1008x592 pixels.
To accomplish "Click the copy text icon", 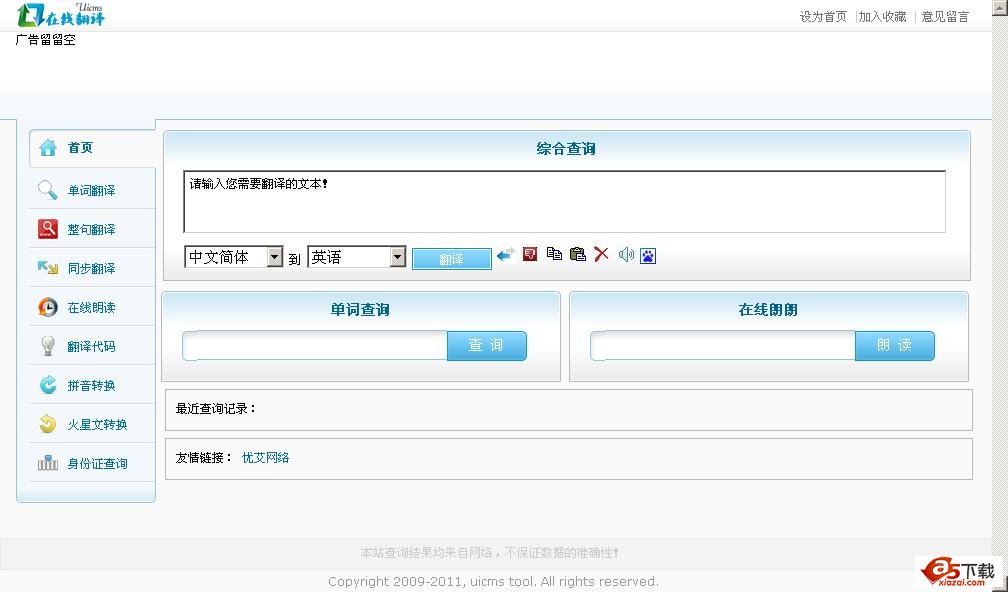I will pos(554,254).
